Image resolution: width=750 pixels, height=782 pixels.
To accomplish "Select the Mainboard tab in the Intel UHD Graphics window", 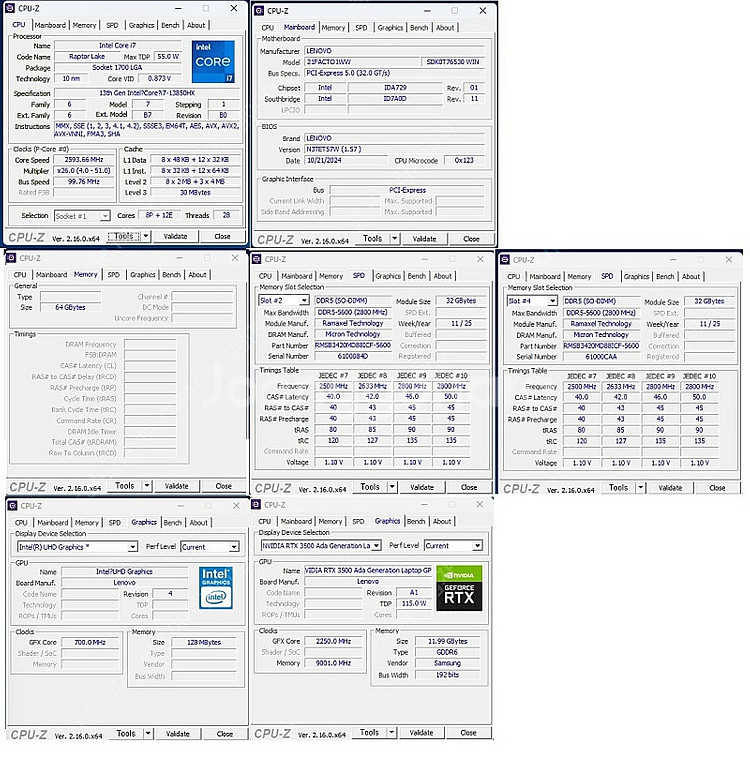I will pyautogui.click(x=52, y=522).
